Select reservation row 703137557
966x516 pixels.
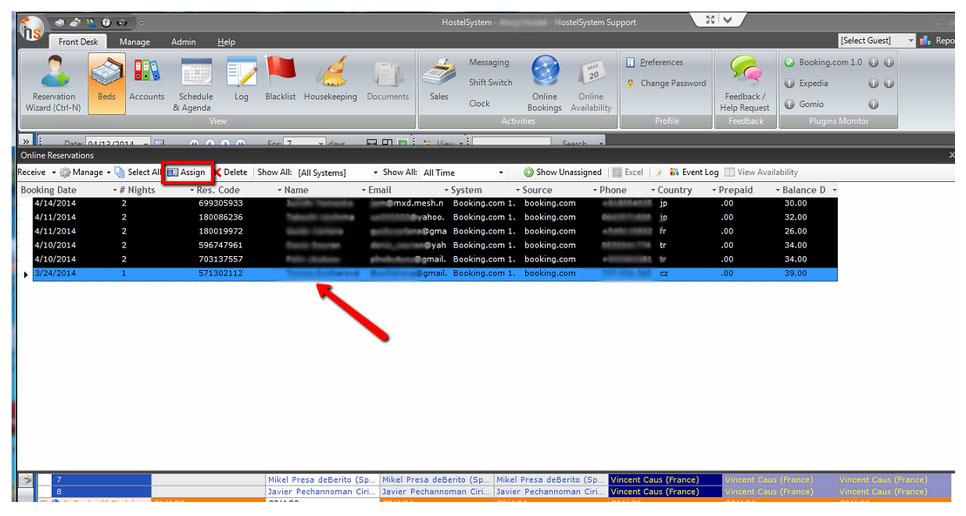435,259
